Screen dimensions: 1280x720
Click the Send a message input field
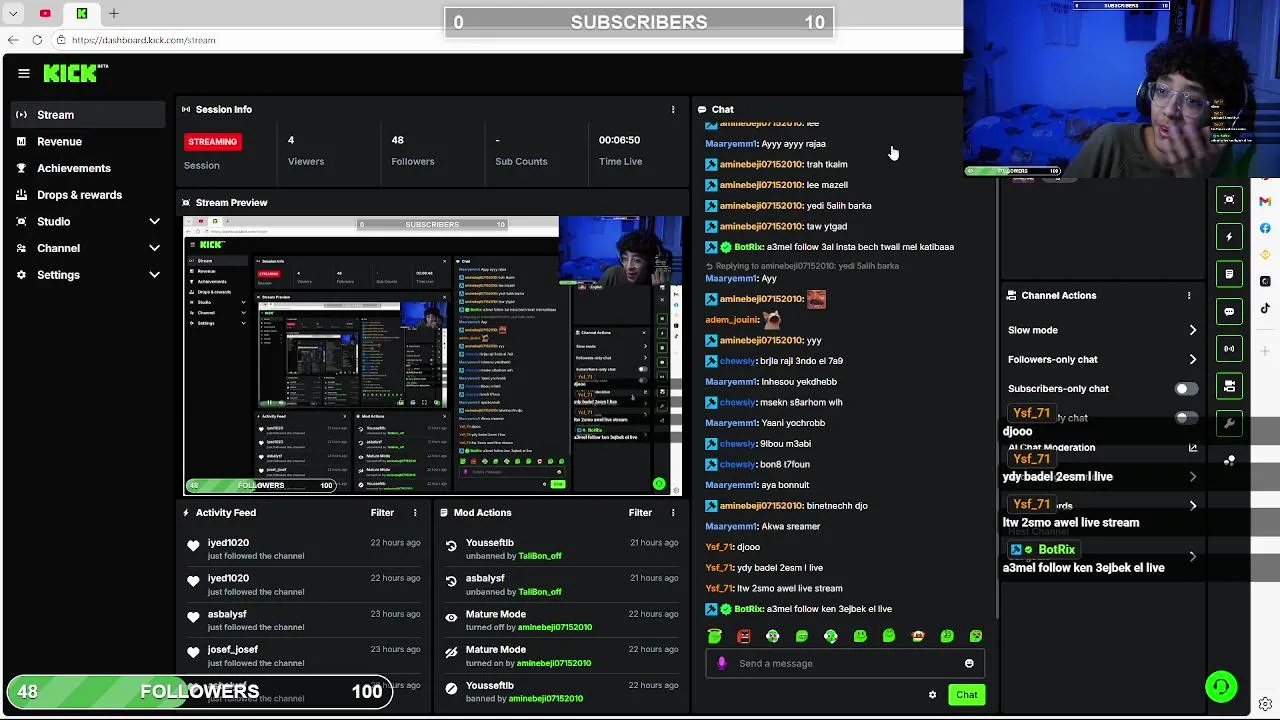click(x=845, y=663)
